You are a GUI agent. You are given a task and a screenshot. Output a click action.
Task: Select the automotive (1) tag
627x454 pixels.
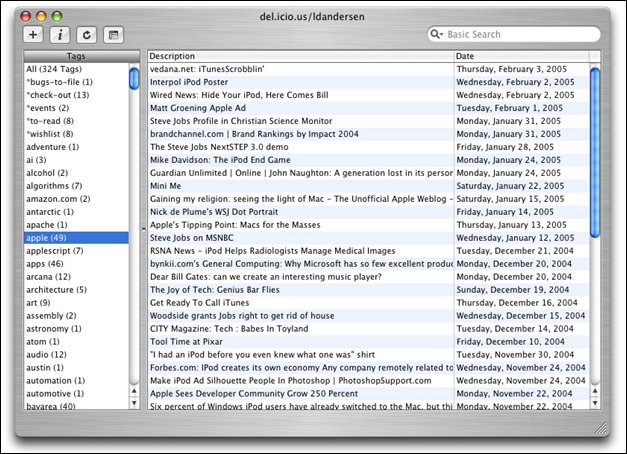point(76,394)
